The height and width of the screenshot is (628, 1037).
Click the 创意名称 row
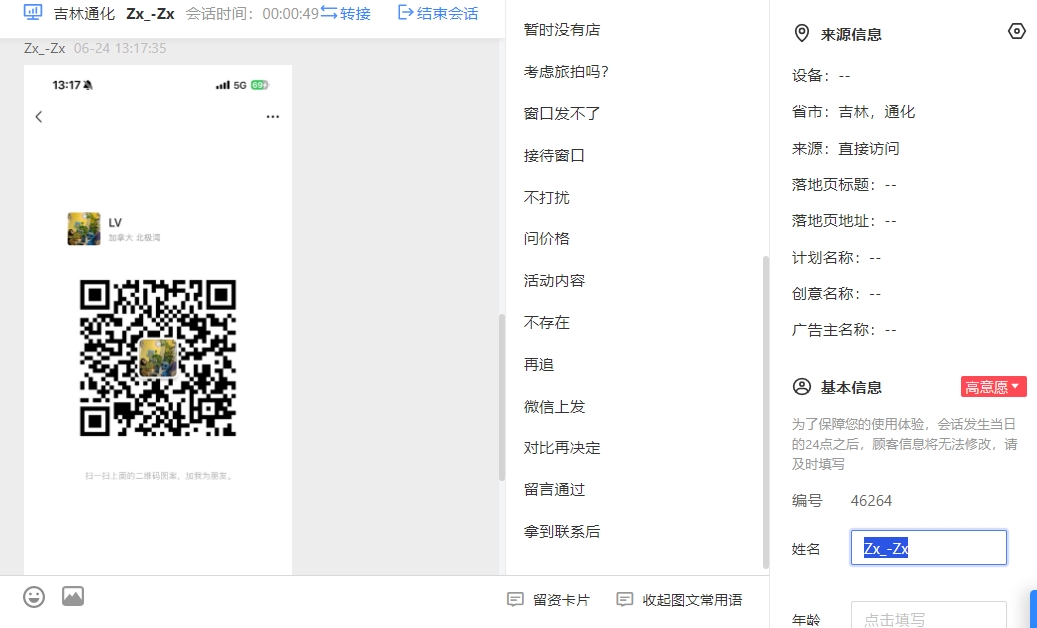point(837,294)
